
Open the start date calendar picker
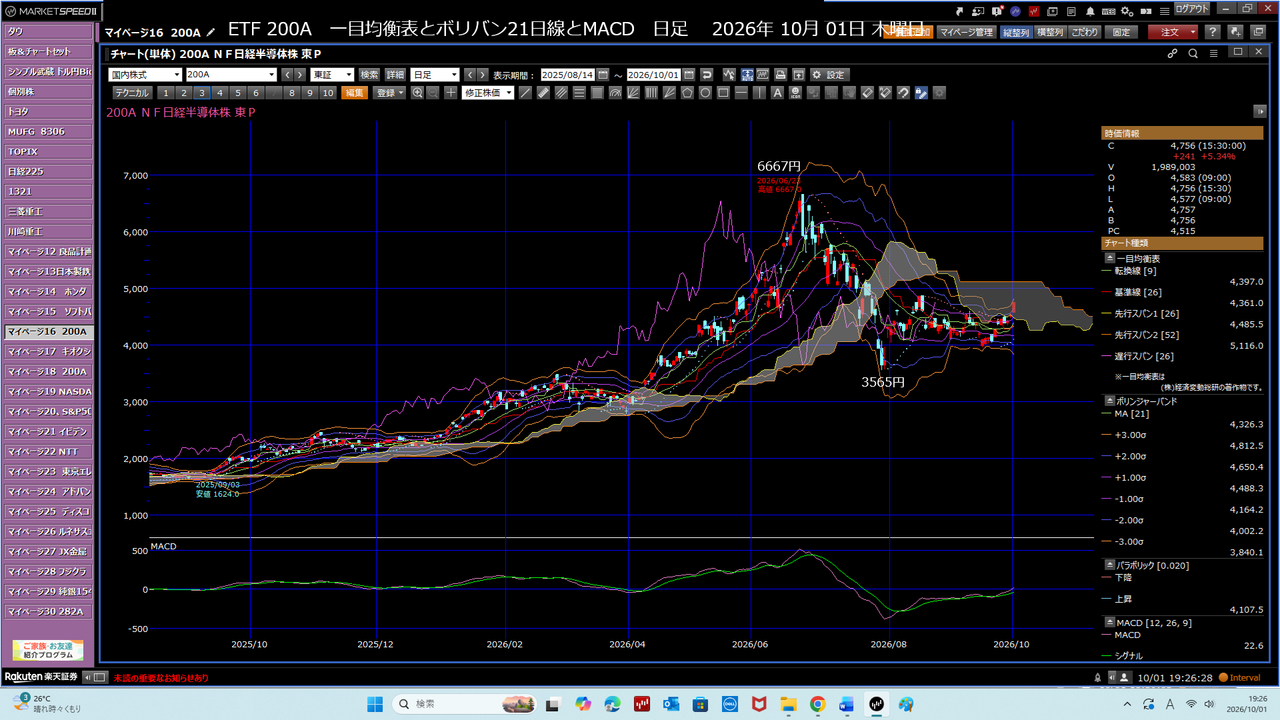coord(604,75)
